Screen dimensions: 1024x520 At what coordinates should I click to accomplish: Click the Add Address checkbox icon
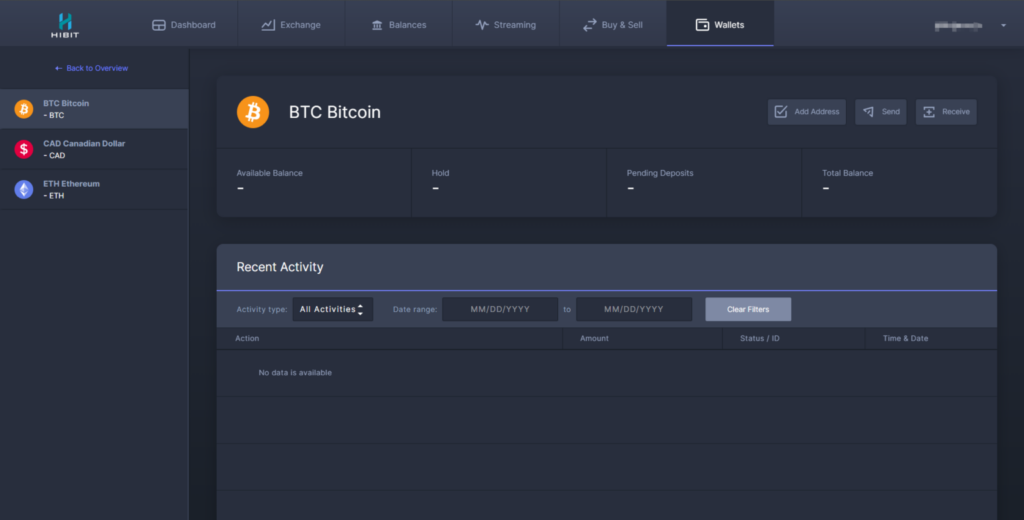[x=781, y=112]
